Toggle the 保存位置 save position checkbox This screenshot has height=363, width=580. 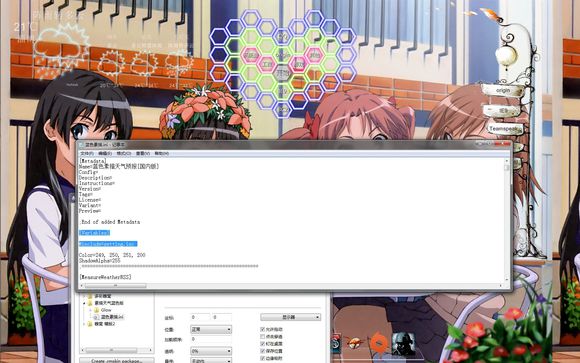click(x=263, y=351)
